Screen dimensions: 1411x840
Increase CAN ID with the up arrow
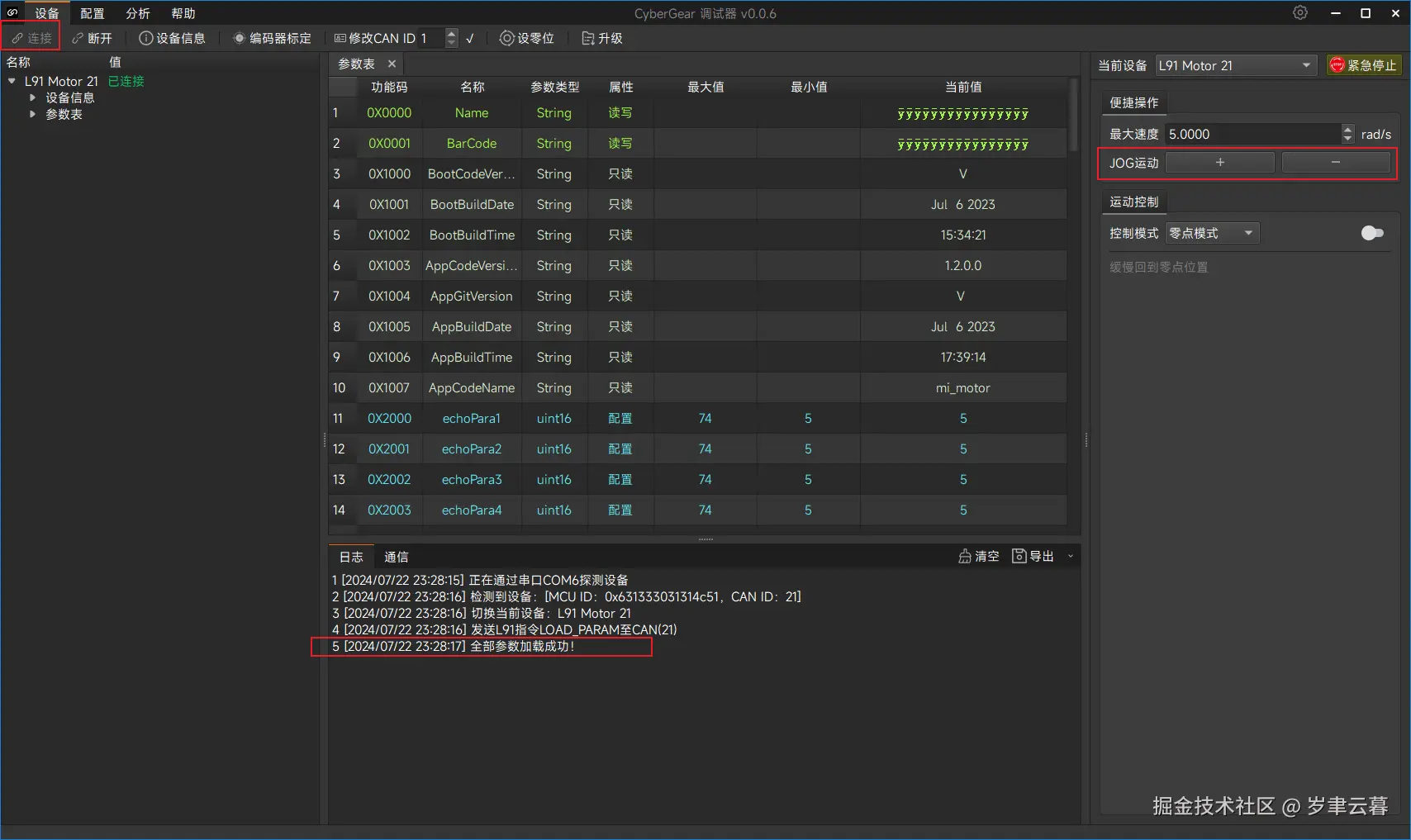(451, 33)
